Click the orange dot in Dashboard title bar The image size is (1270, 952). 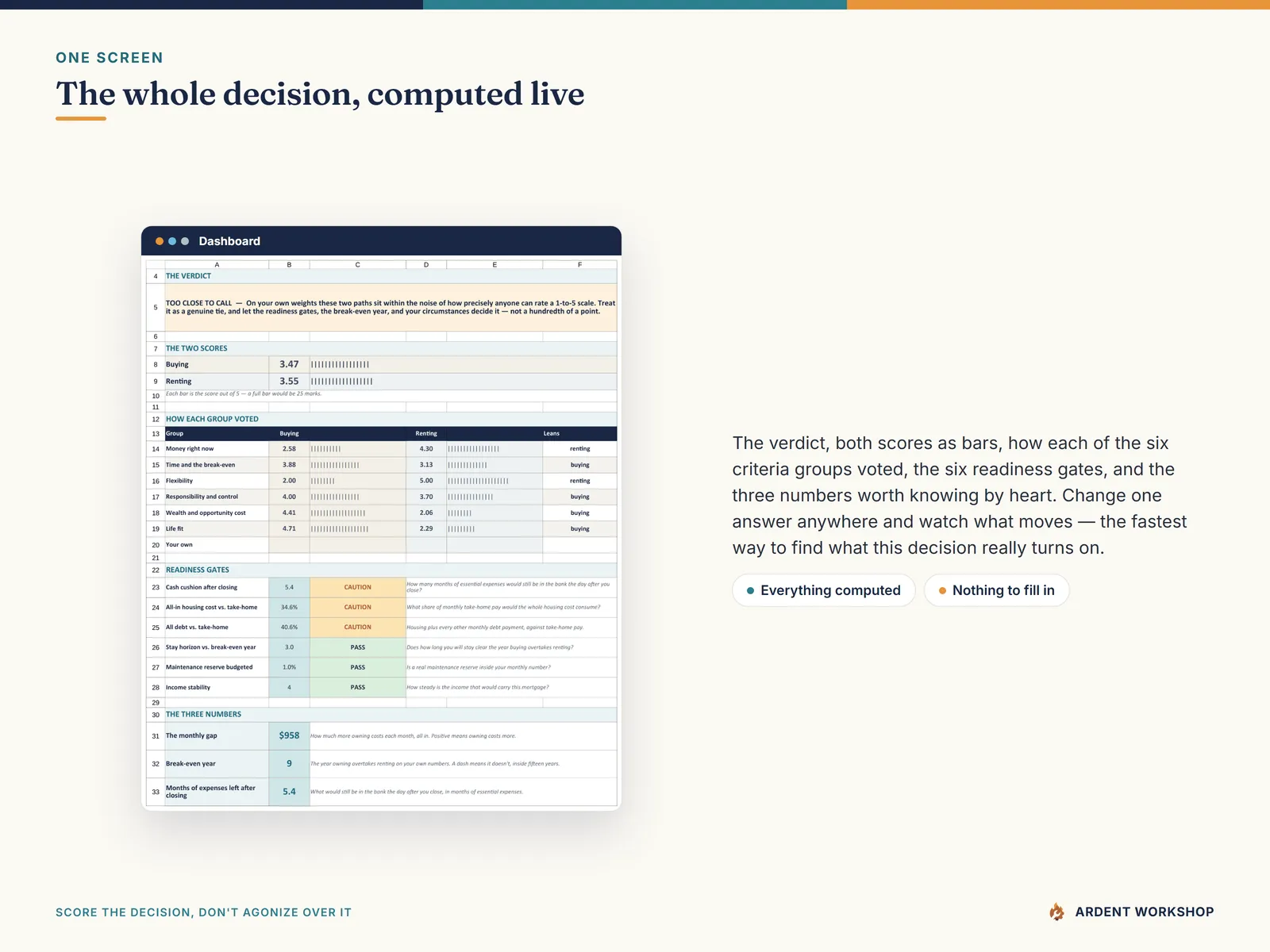(160, 241)
